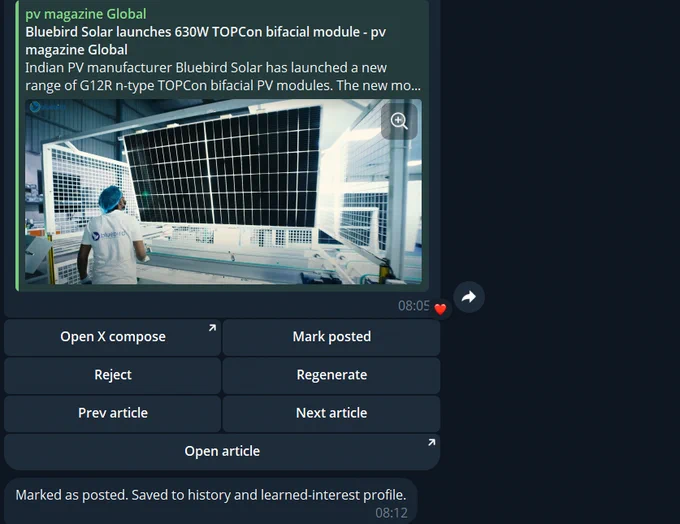The image size is (680, 524).
Task: Click the red heart reaction
Action: [x=440, y=309]
